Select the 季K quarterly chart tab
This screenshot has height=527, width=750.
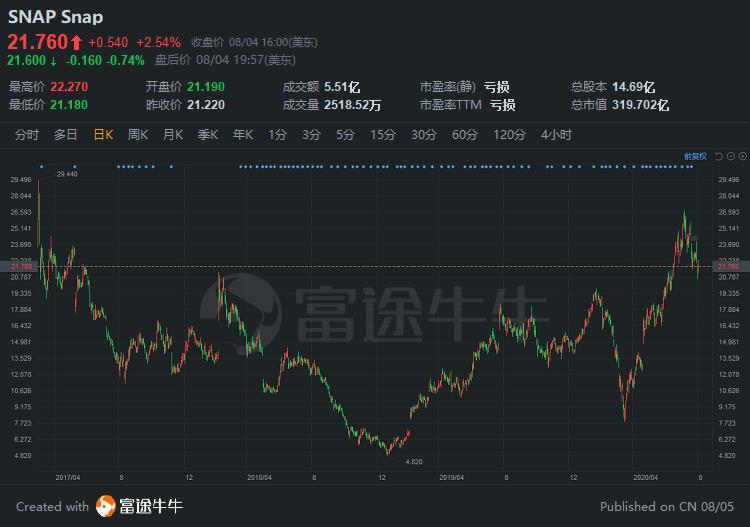point(208,135)
